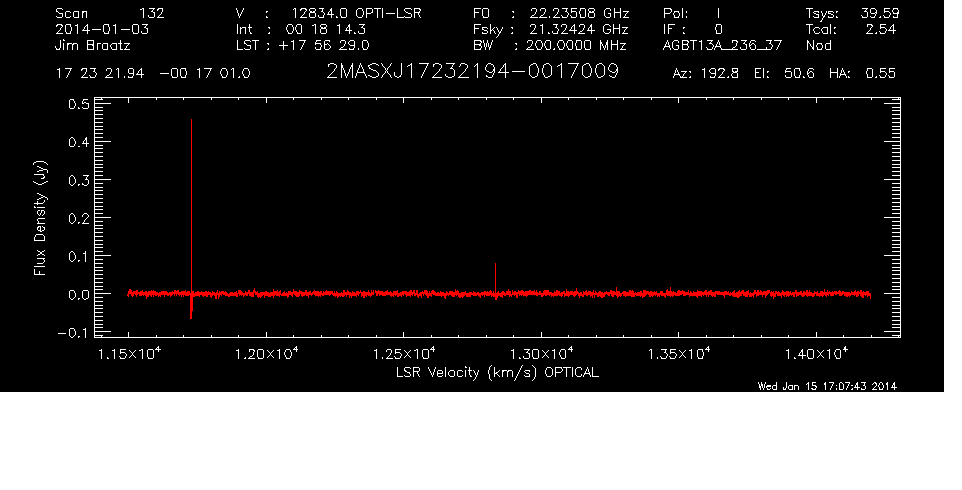Image resolution: width=962 pixels, height=490 pixels.
Task: Click the LSR Velocity (km/s) OPTICAL axis label
Action: (x=497, y=373)
